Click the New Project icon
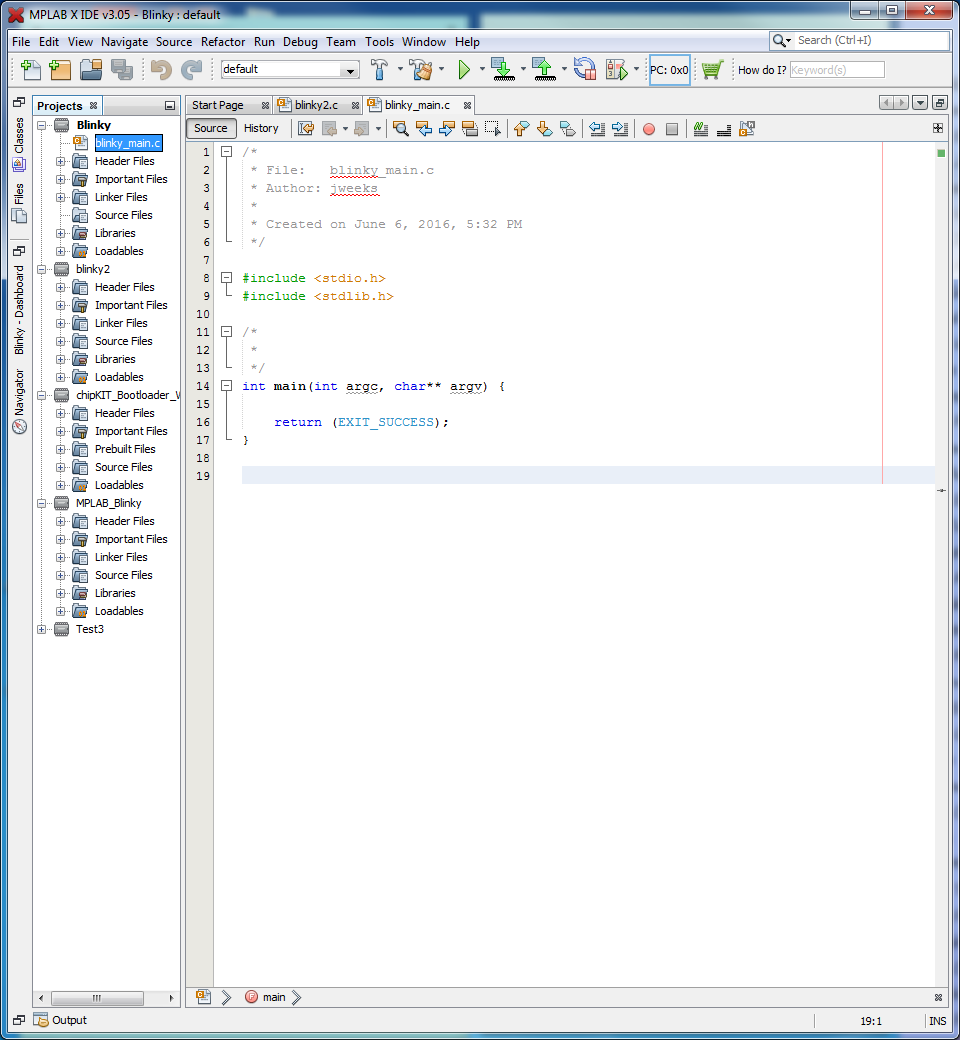The width and height of the screenshot is (960, 1040). click(60, 70)
